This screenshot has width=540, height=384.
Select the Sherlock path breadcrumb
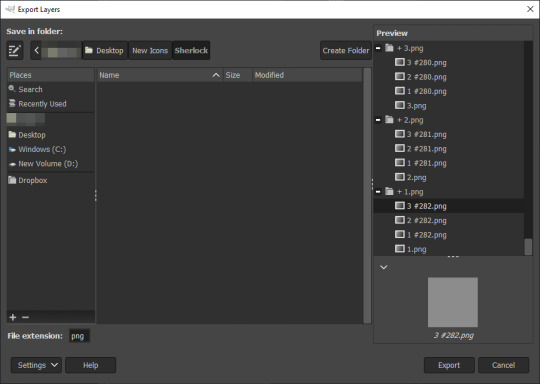[191, 51]
